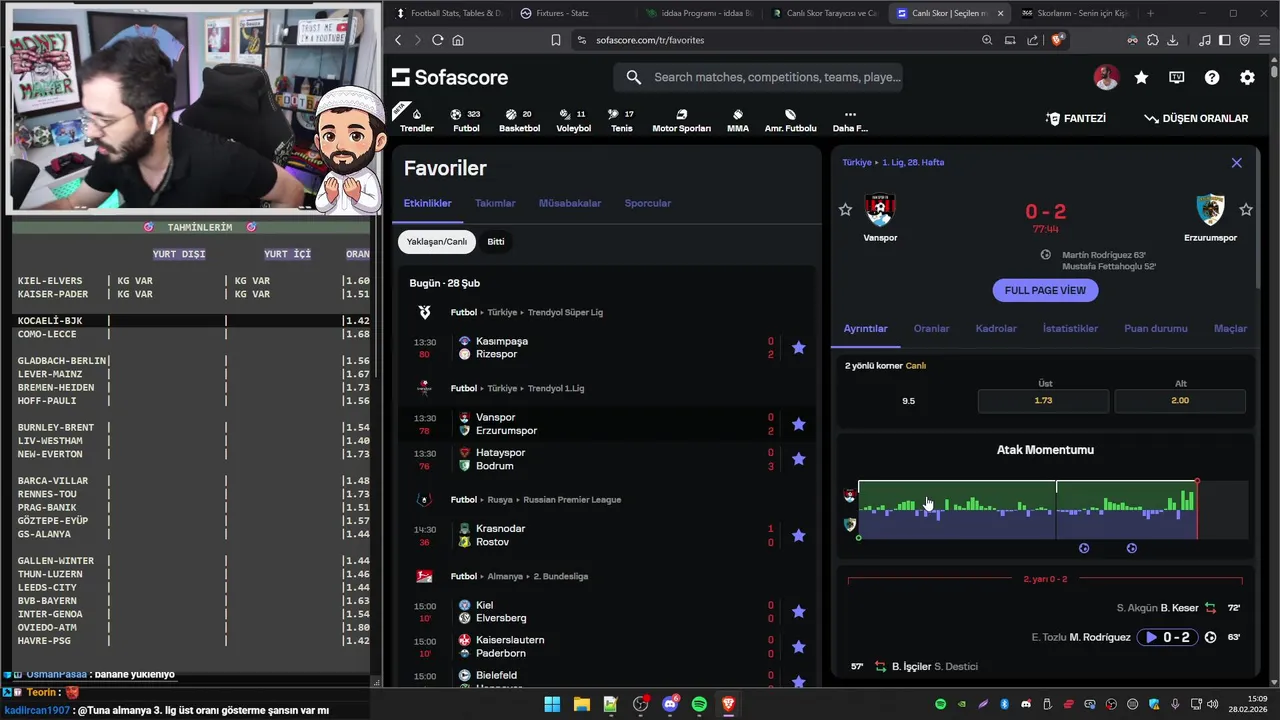The width and height of the screenshot is (1280, 720).
Task: Select the Tenis sport category
Action: [x=622, y=120]
